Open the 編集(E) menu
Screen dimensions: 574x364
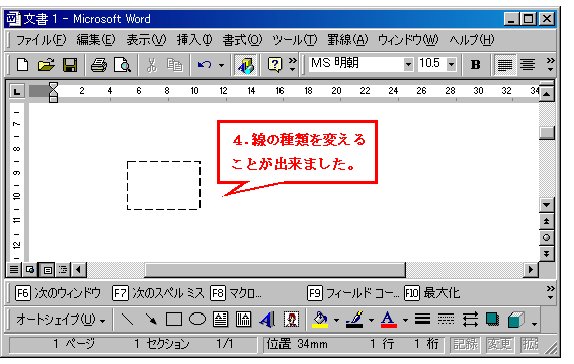pos(96,40)
